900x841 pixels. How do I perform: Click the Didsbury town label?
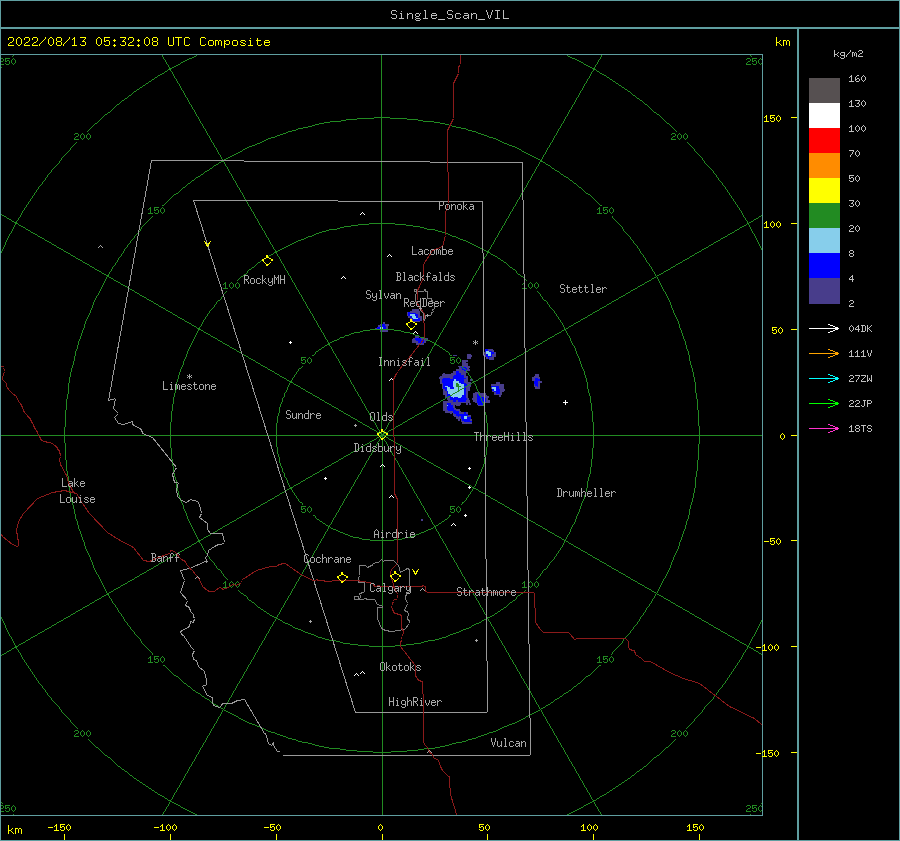pyautogui.click(x=377, y=448)
